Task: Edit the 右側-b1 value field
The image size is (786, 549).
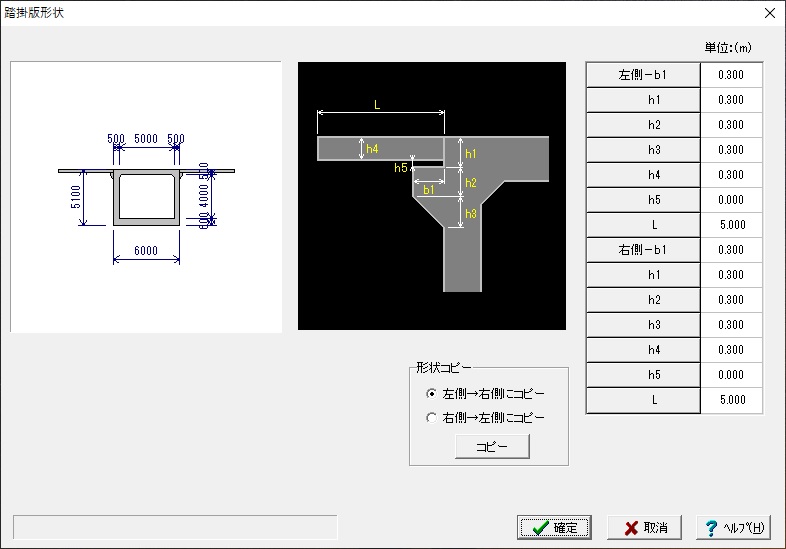Action: coord(731,250)
